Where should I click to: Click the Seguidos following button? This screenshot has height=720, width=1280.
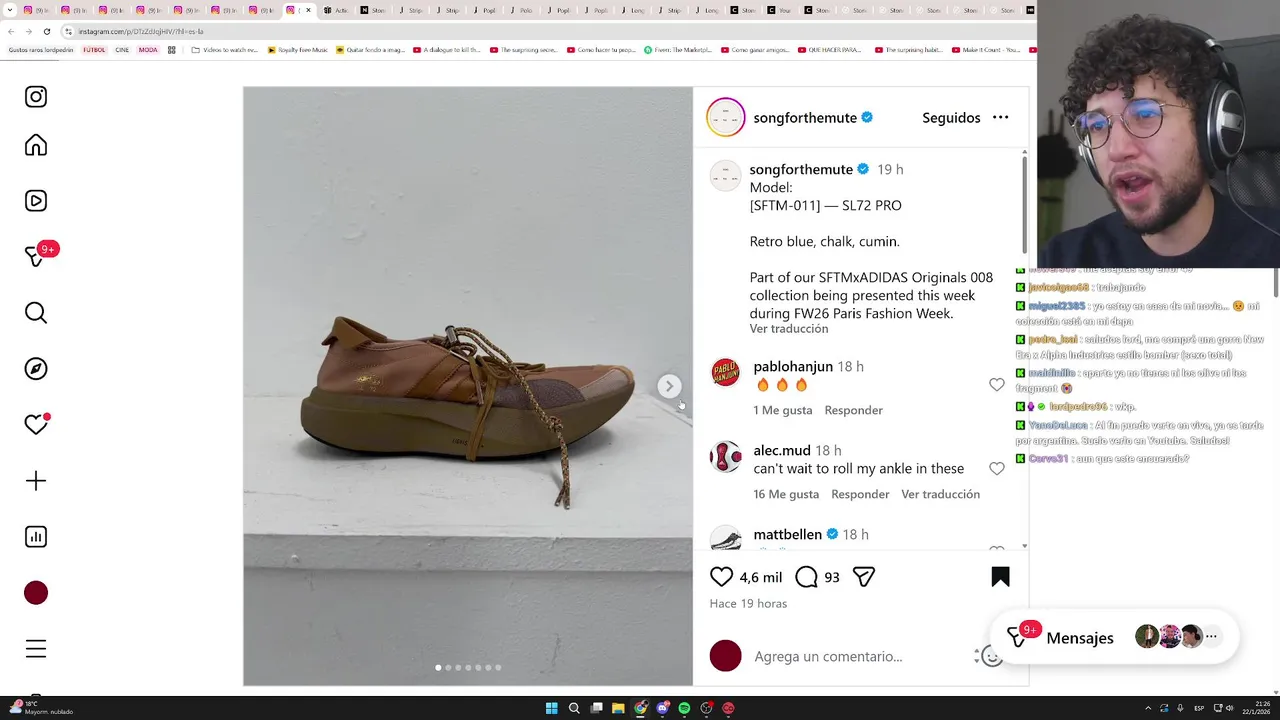(951, 118)
